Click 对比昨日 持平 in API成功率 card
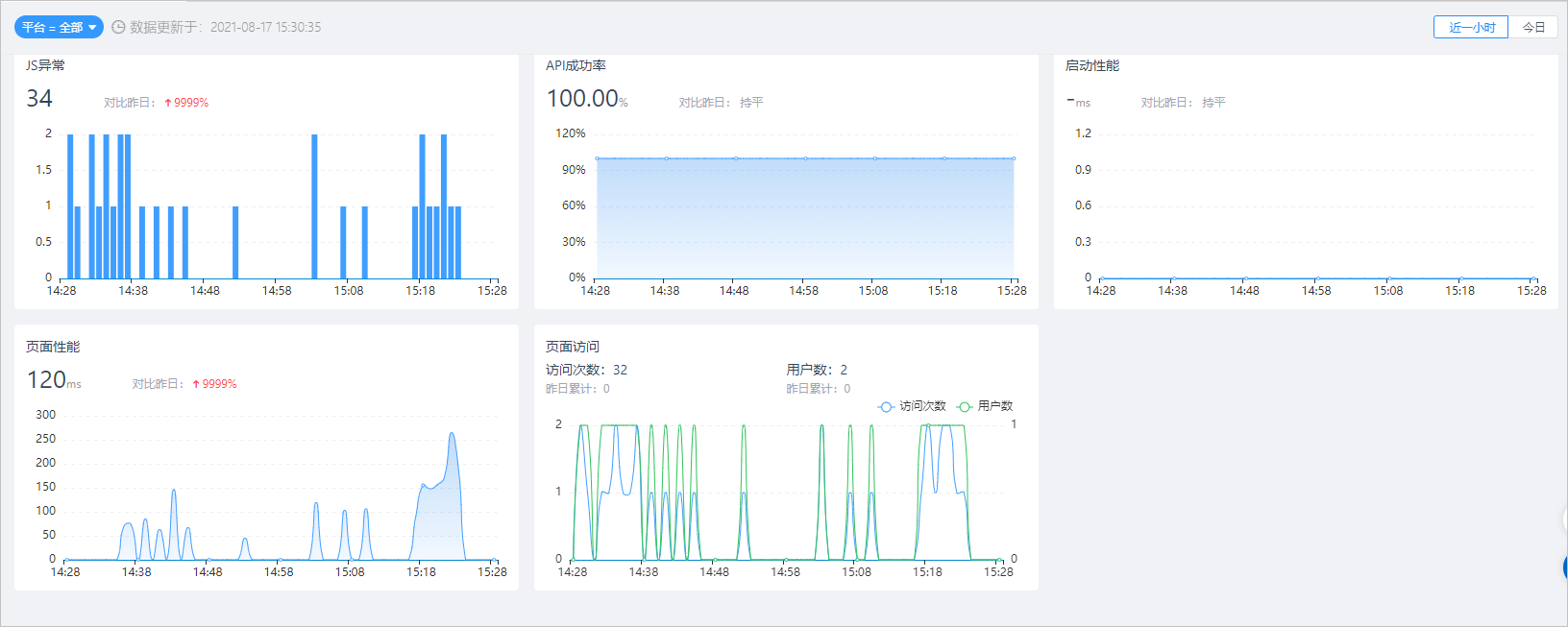The width and height of the screenshot is (1568, 627). 721,103
